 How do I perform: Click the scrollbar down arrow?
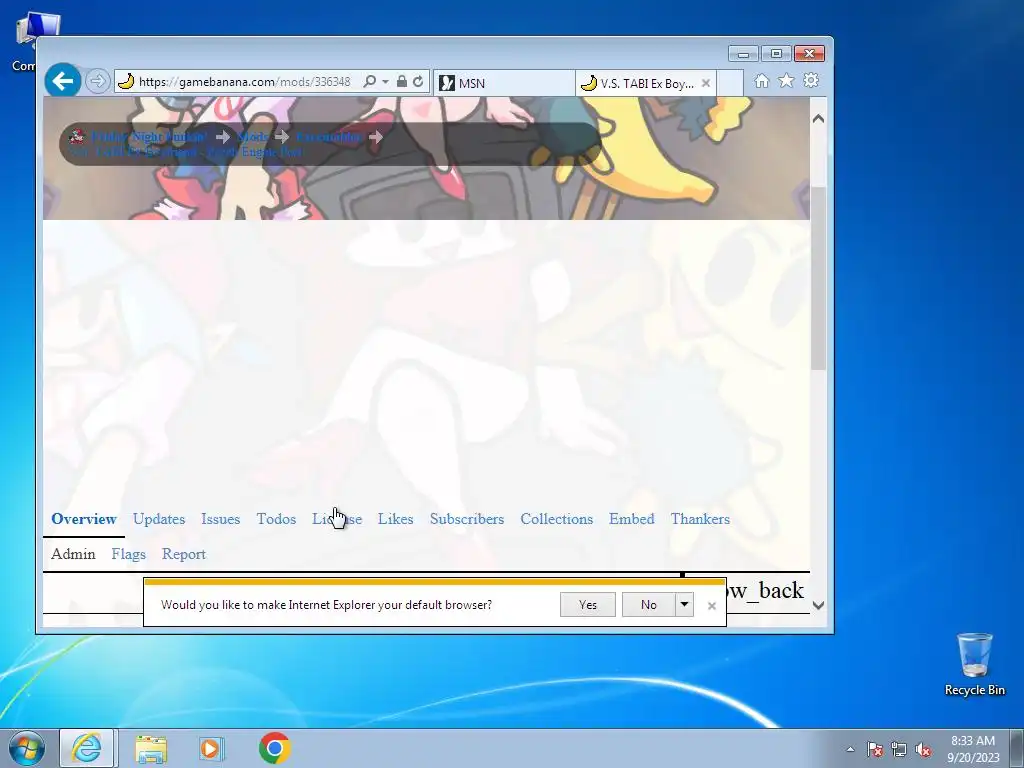(x=818, y=605)
